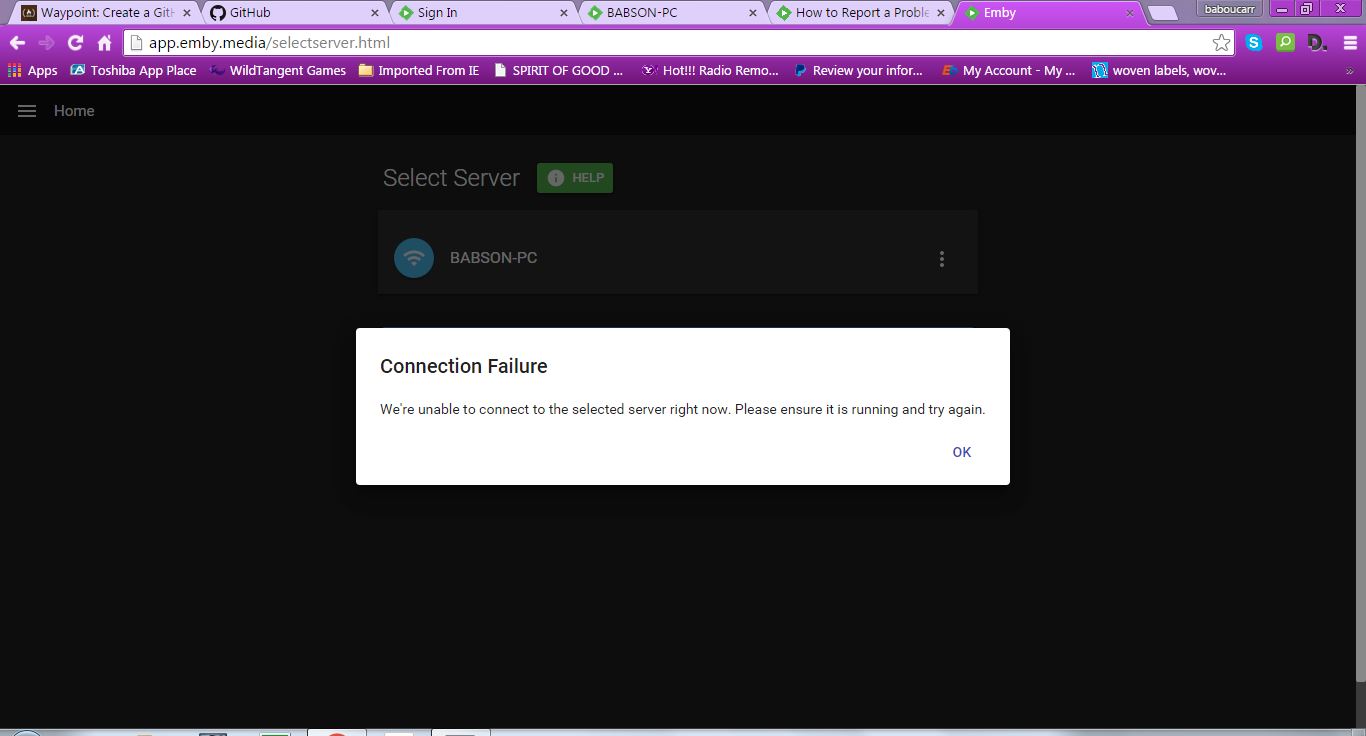The height and width of the screenshot is (736, 1366).
Task: Click the Select Server heading
Action: [451, 178]
